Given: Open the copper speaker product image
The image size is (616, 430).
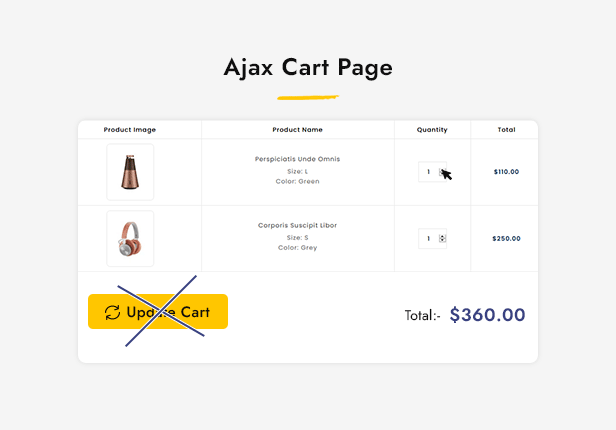Looking at the screenshot, I should coord(130,172).
